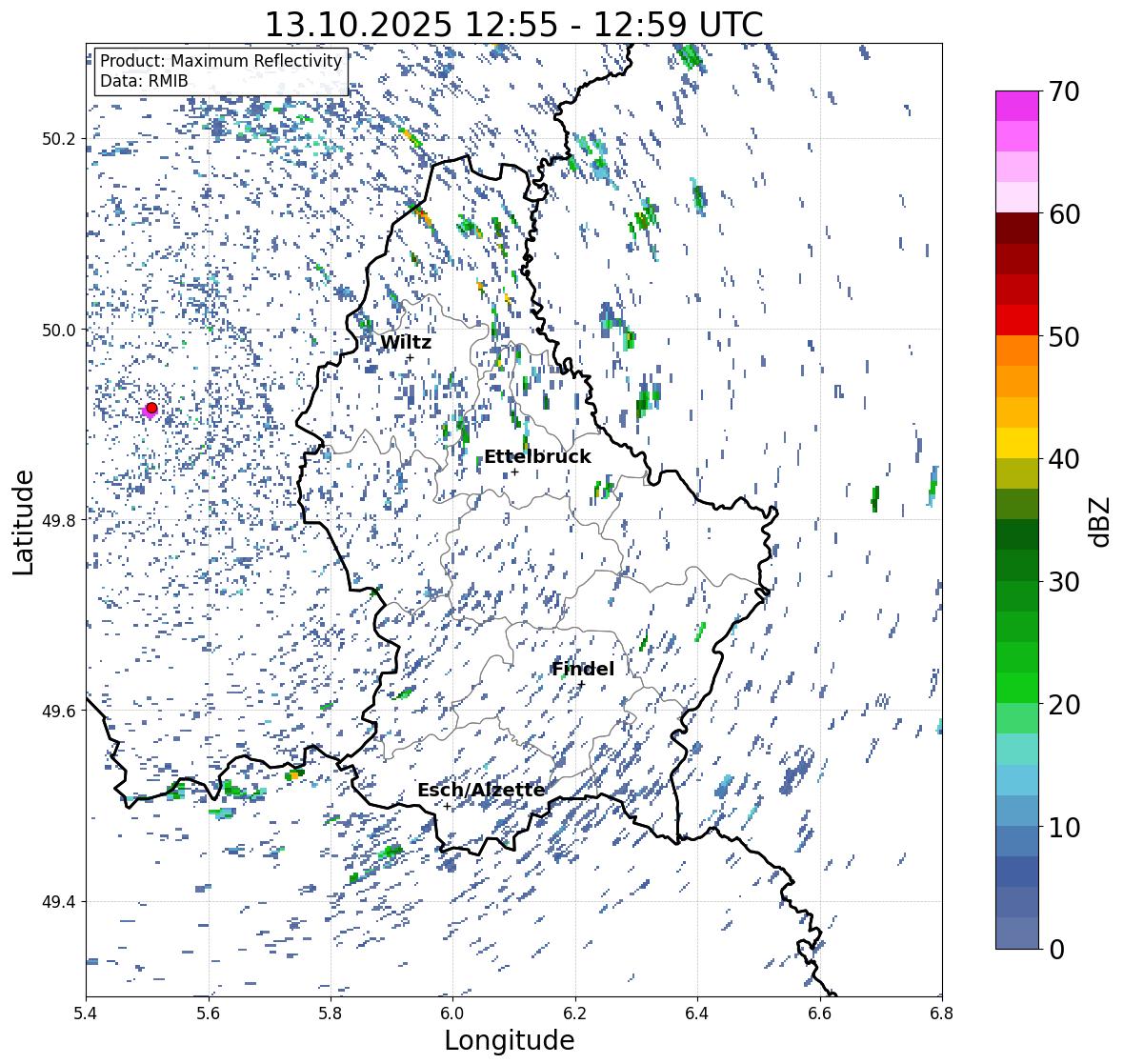Image resolution: width=1123 pixels, height=1064 pixels.
Task: Click the colorbar tick label 60
Action: [1064, 214]
